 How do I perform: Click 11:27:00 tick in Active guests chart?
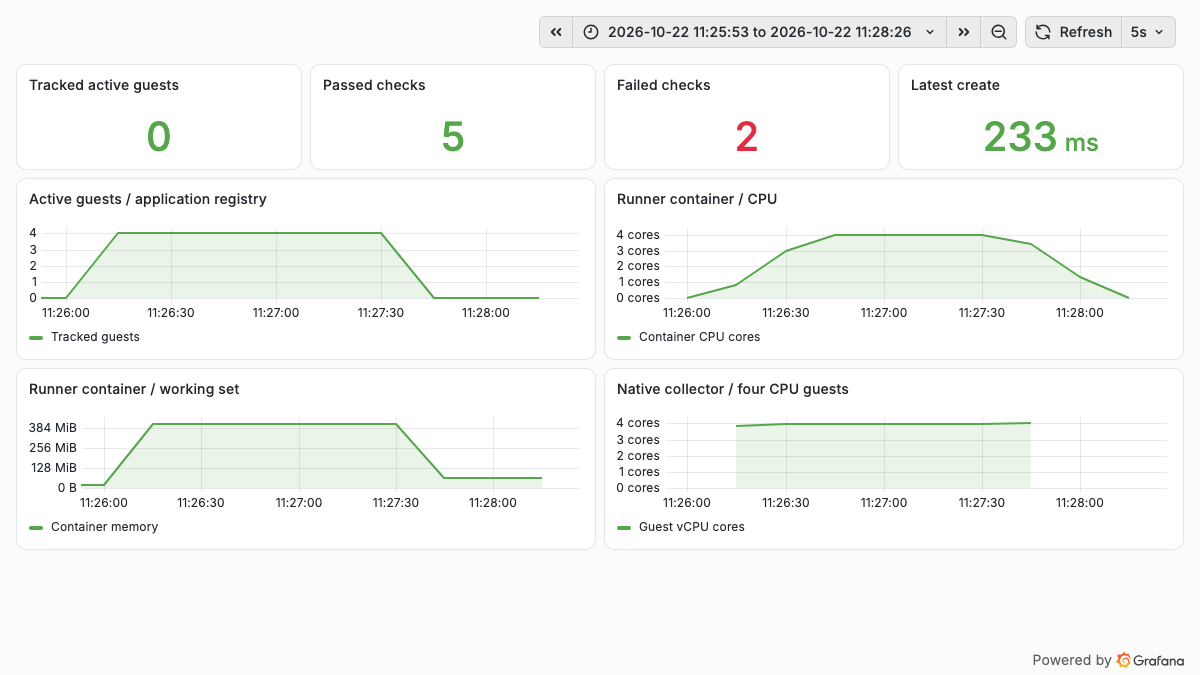tap(276, 312)
